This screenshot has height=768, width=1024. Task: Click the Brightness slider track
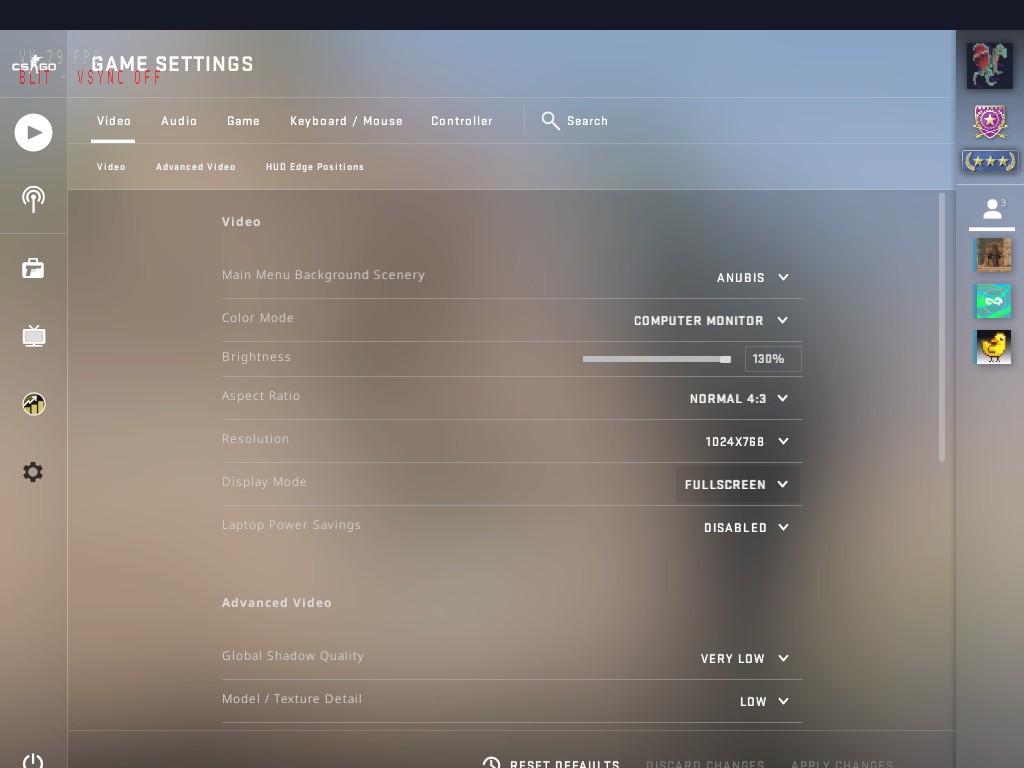[x=656, y=359]
